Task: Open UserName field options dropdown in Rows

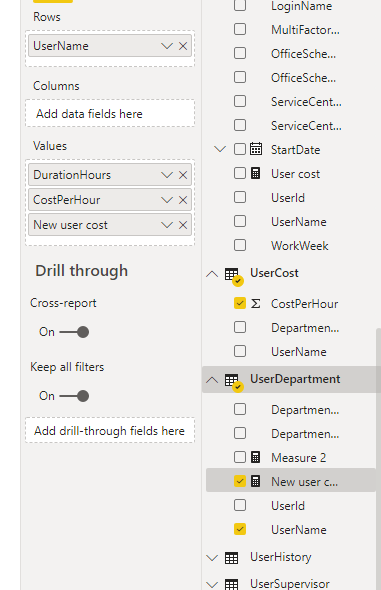Action: (x=167, y=46)
